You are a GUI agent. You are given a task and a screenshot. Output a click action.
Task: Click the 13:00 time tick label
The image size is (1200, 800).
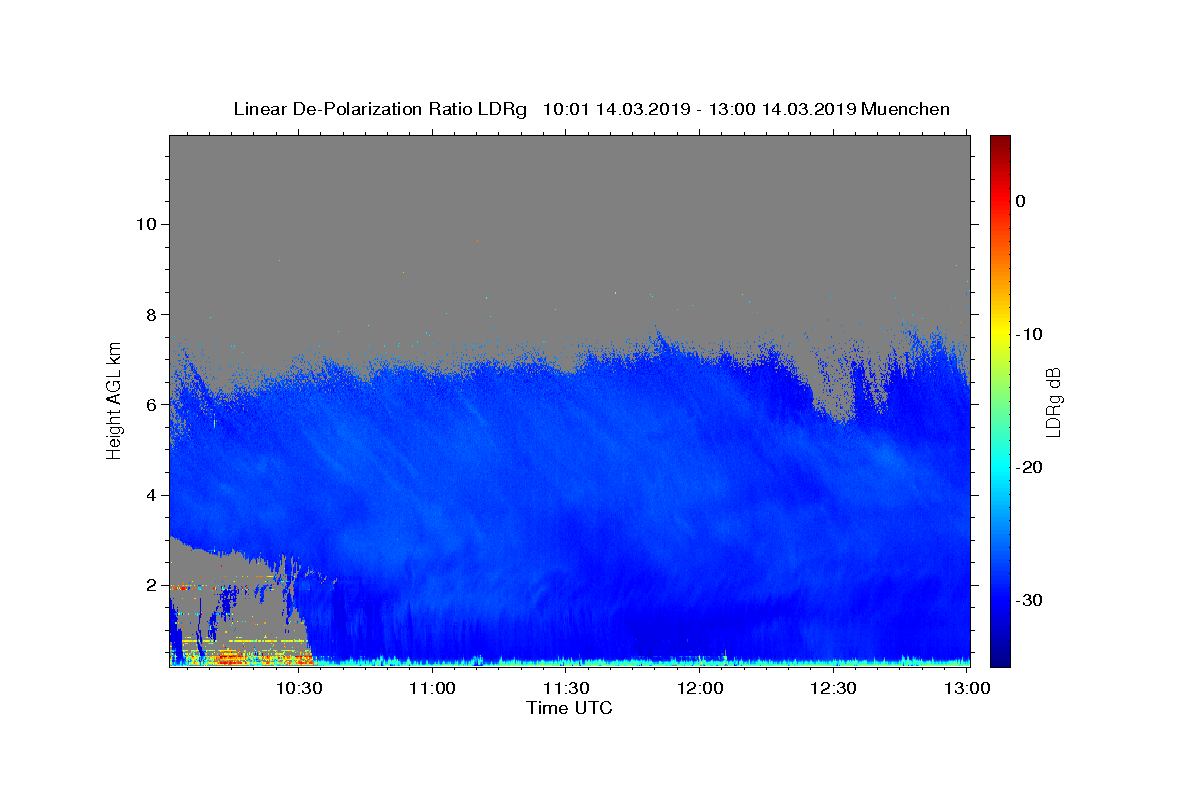[x=967, y=688]
